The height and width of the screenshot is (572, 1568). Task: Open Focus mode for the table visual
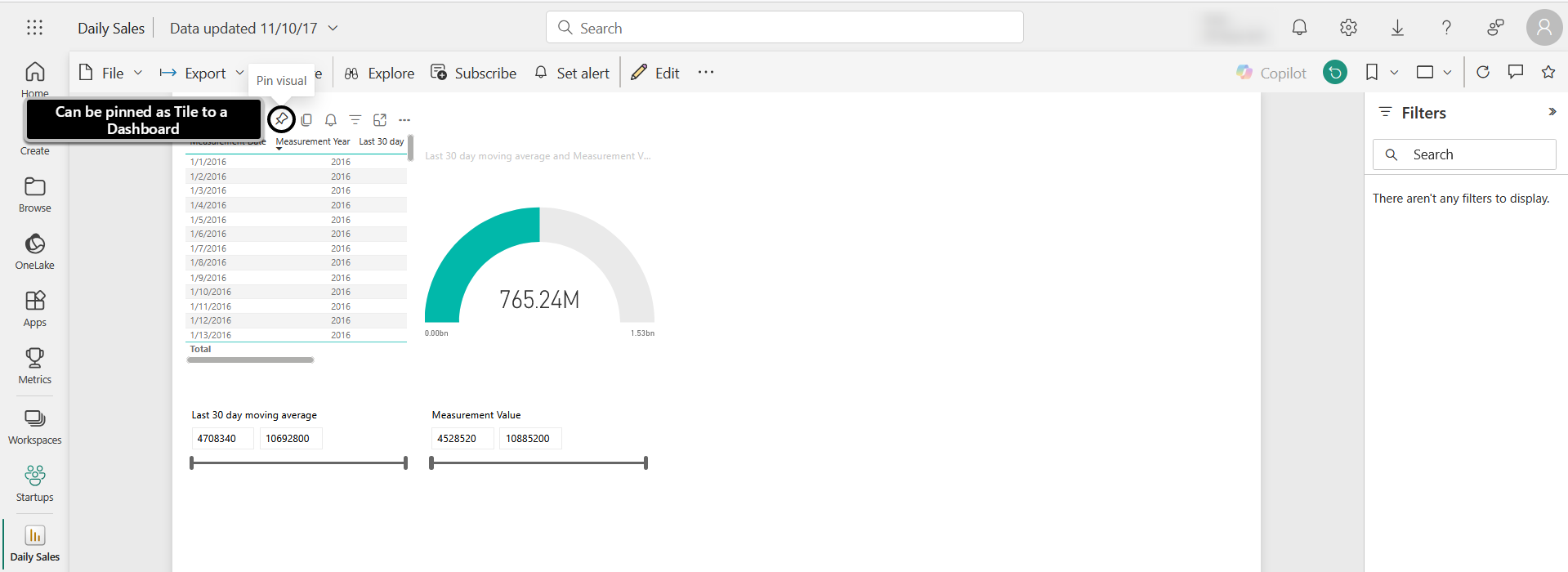coord(380,120)
